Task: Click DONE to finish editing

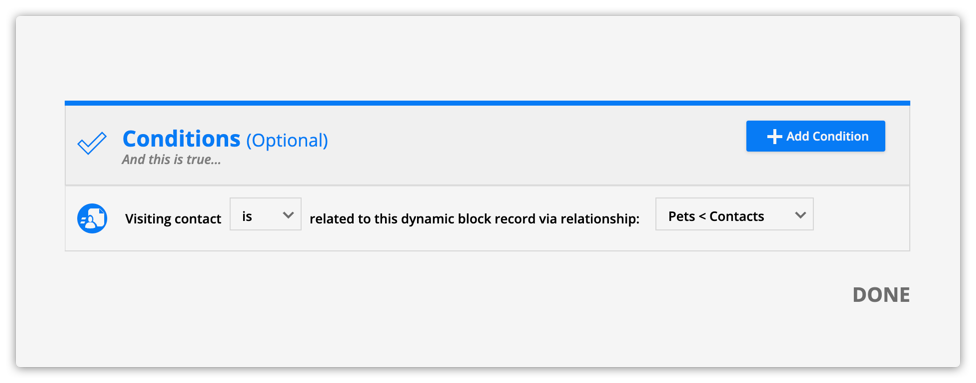Action: pyautogui.click(x=881, y=295)
